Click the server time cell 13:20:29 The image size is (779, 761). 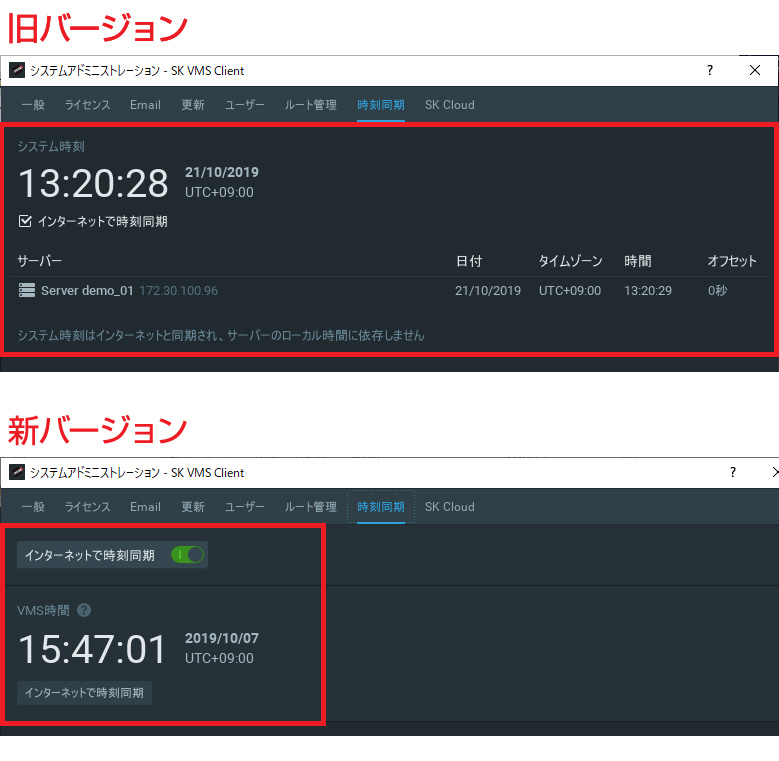(x=648, y=291)
